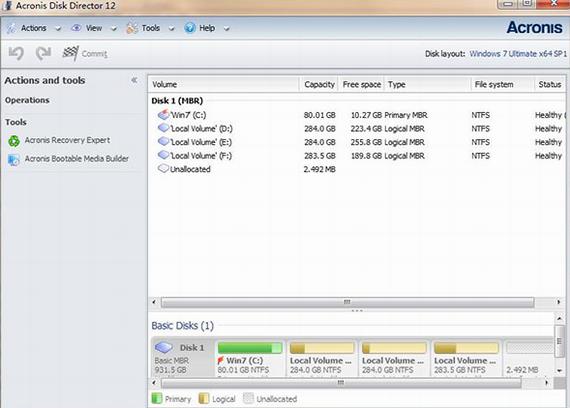This screenshot has height=408, width=570.
Task: Click the View menu eye icon
Action: tap(76, 28)
